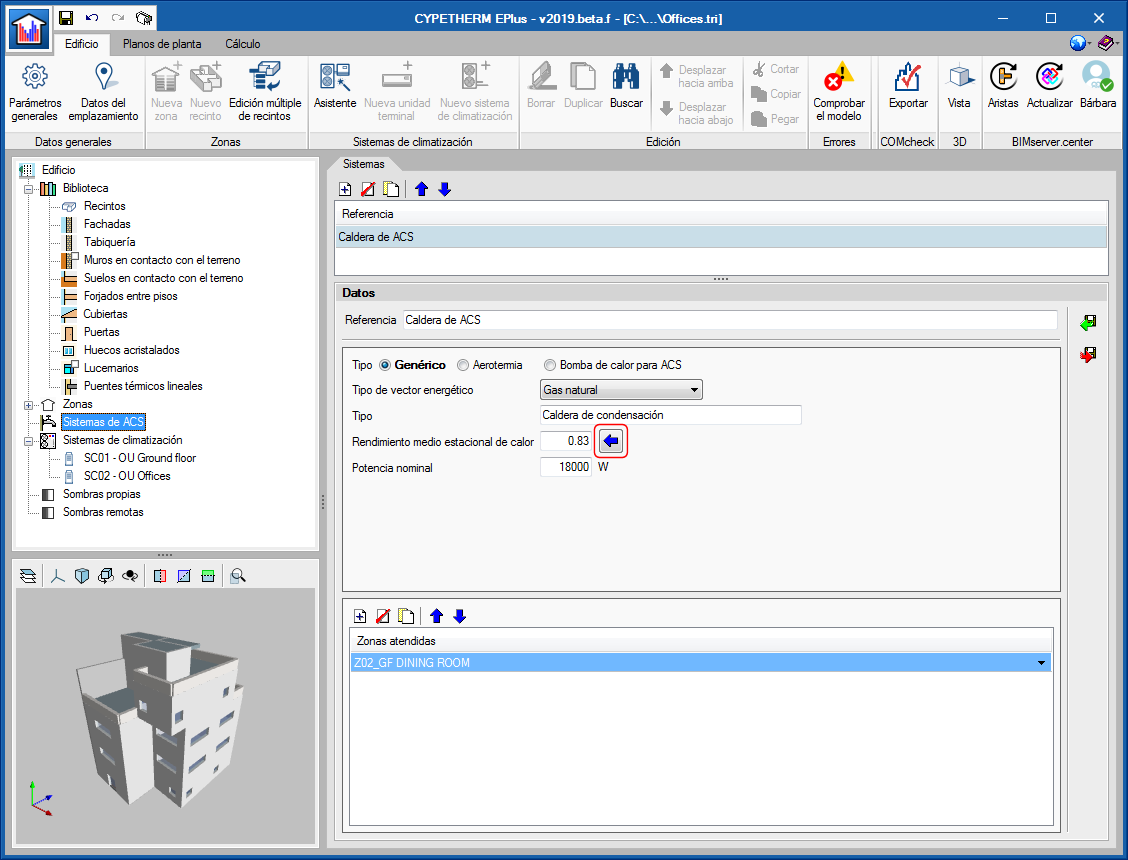Open Fachadas in the Biblioteca tree
This screenshot has width=1128, height=860.
click(x=107, y=224)
